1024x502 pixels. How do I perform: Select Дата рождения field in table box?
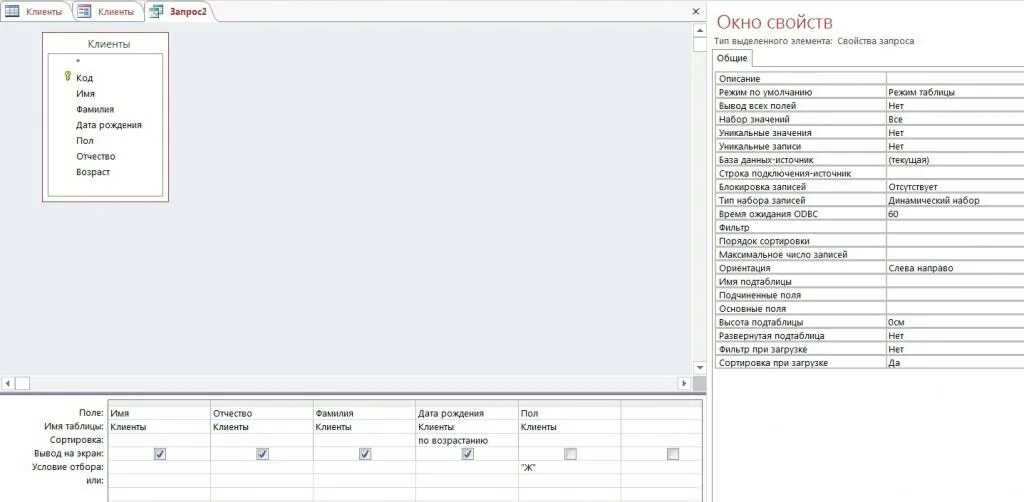tap(108, 125)
